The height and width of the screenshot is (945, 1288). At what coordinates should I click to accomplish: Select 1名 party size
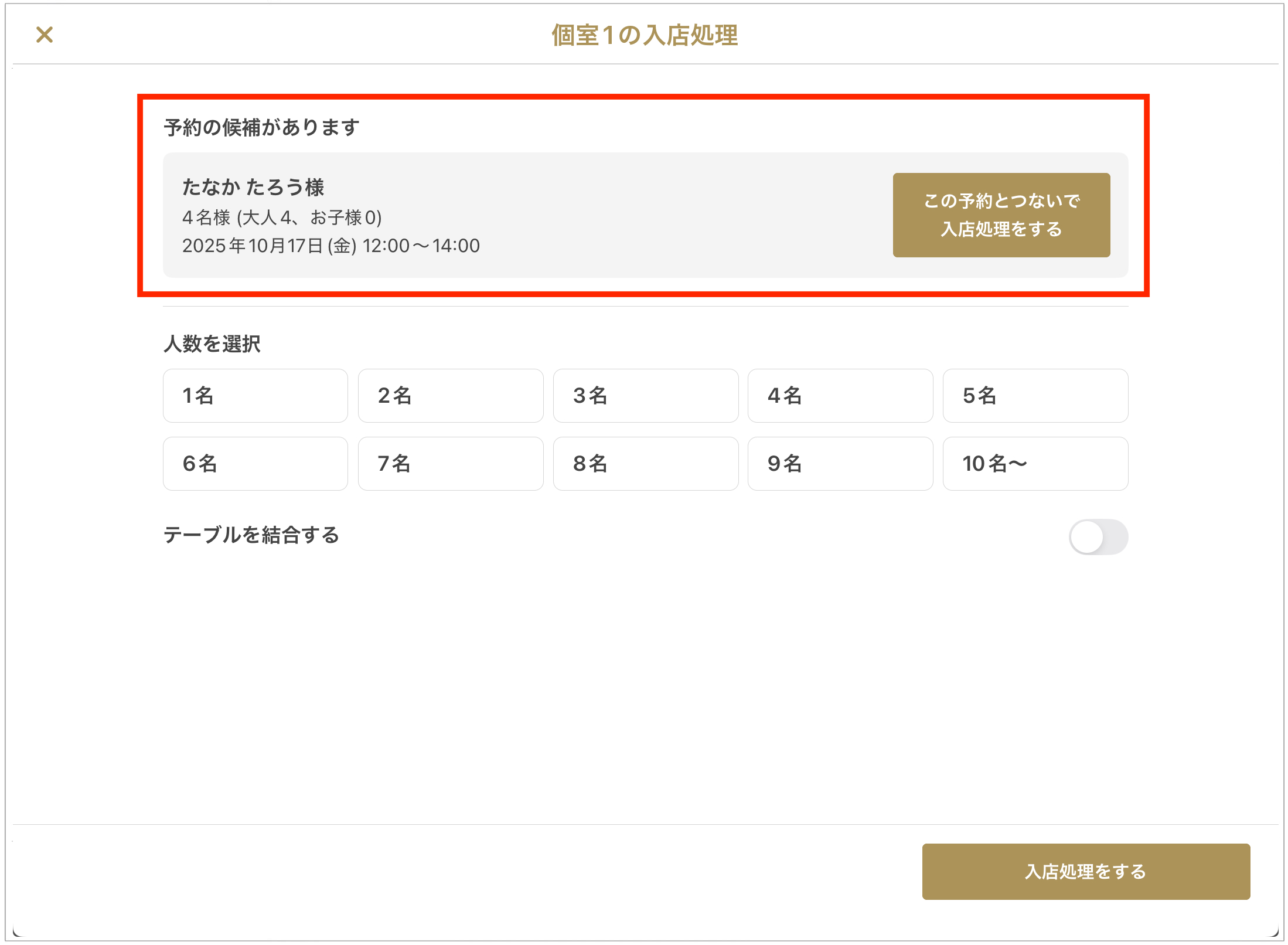point(255,396)
